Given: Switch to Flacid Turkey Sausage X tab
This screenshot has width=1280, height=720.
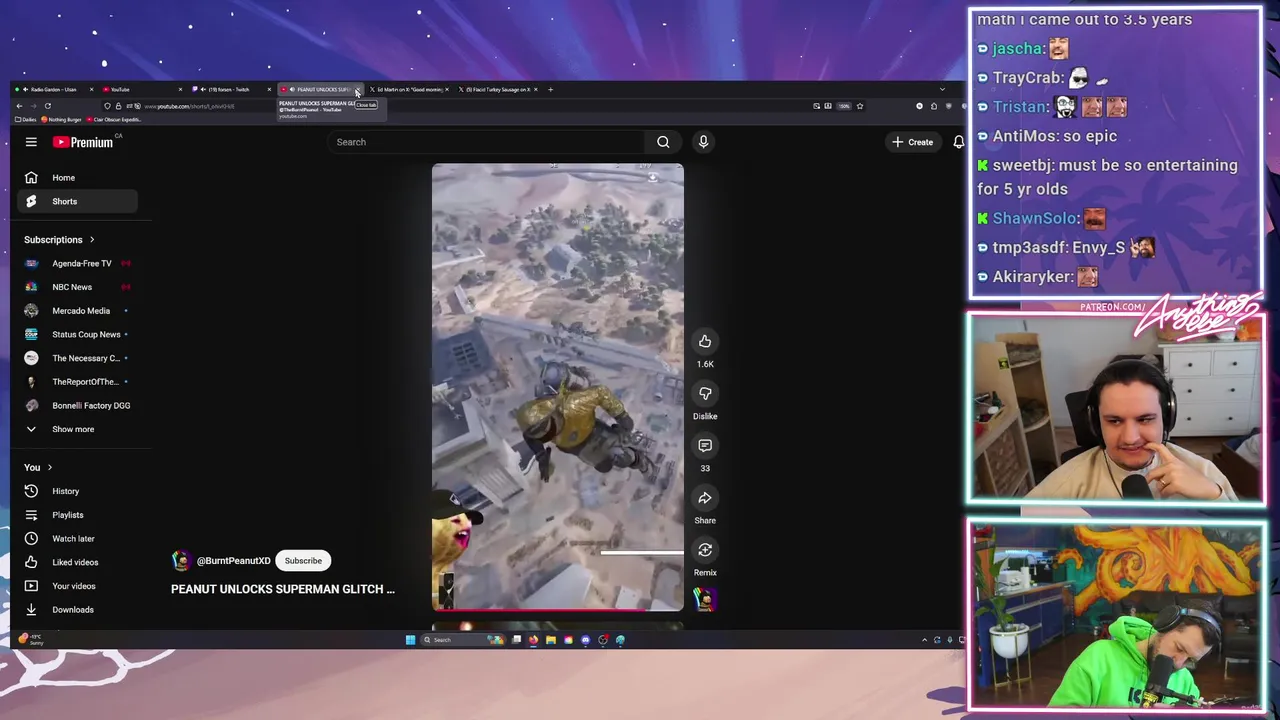Looking at the screenshot, I should click(x=497, y=89).
